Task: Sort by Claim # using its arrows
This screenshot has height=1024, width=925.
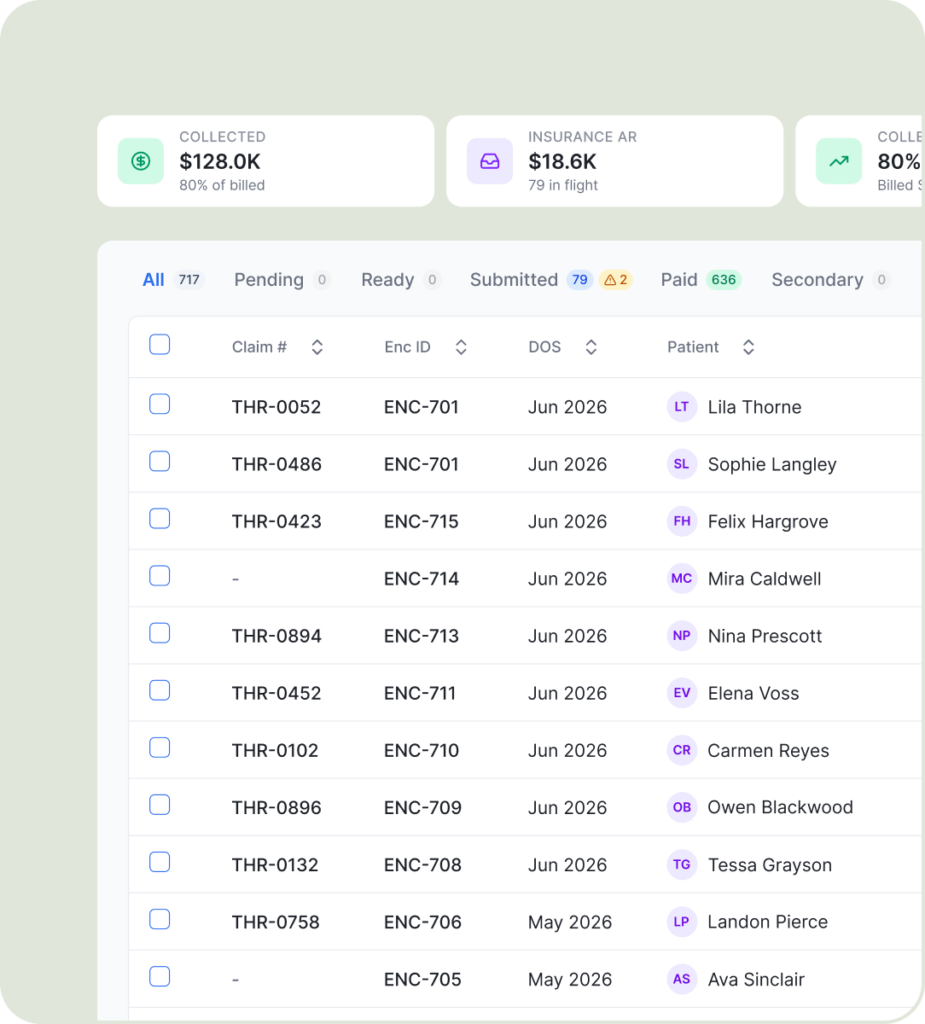Action: 317,347
